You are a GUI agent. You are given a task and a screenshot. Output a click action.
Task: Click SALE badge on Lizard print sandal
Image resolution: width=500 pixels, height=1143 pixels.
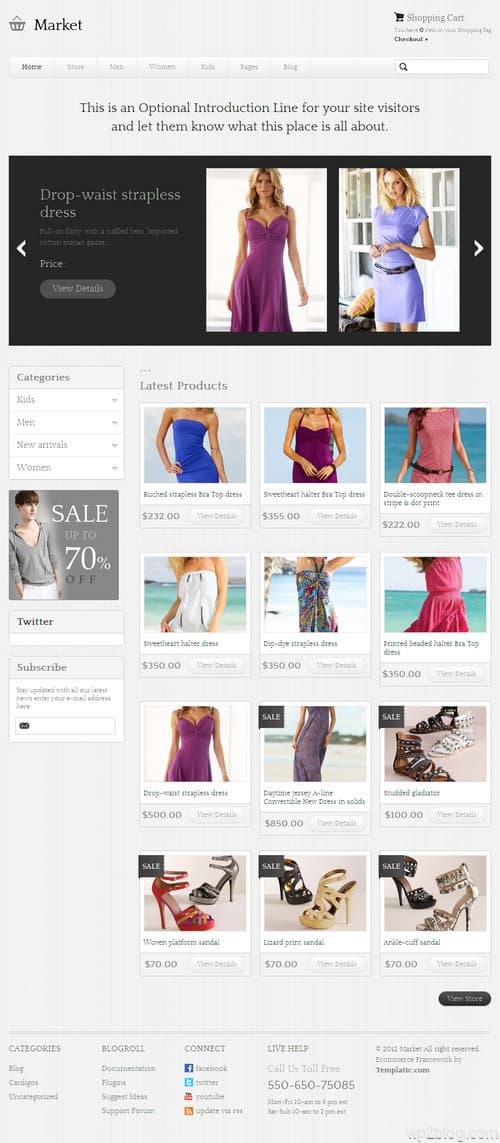coord(271,866)
